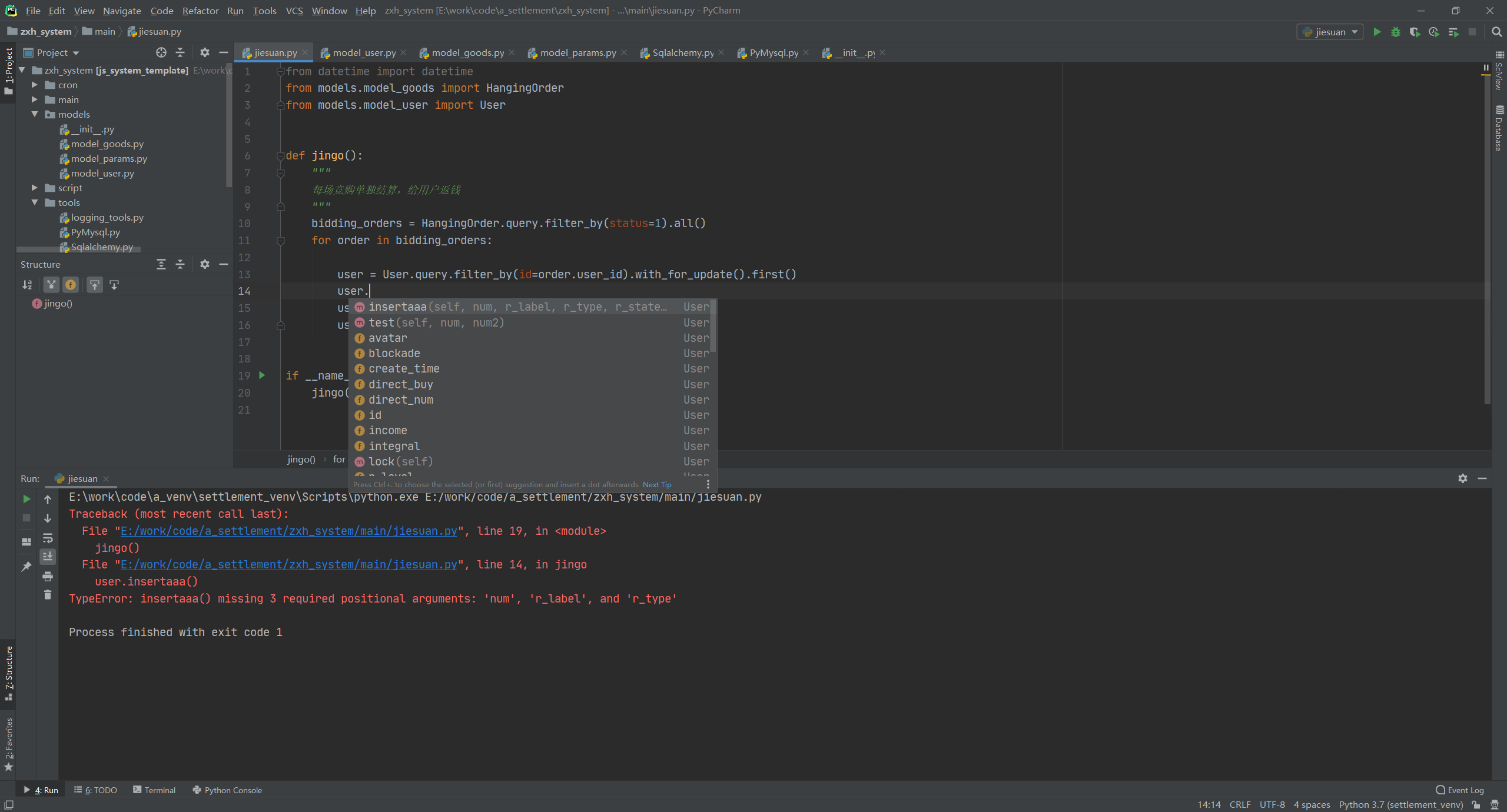Click the Debug bug icon in toolbar

click(x=1395, y=32)
